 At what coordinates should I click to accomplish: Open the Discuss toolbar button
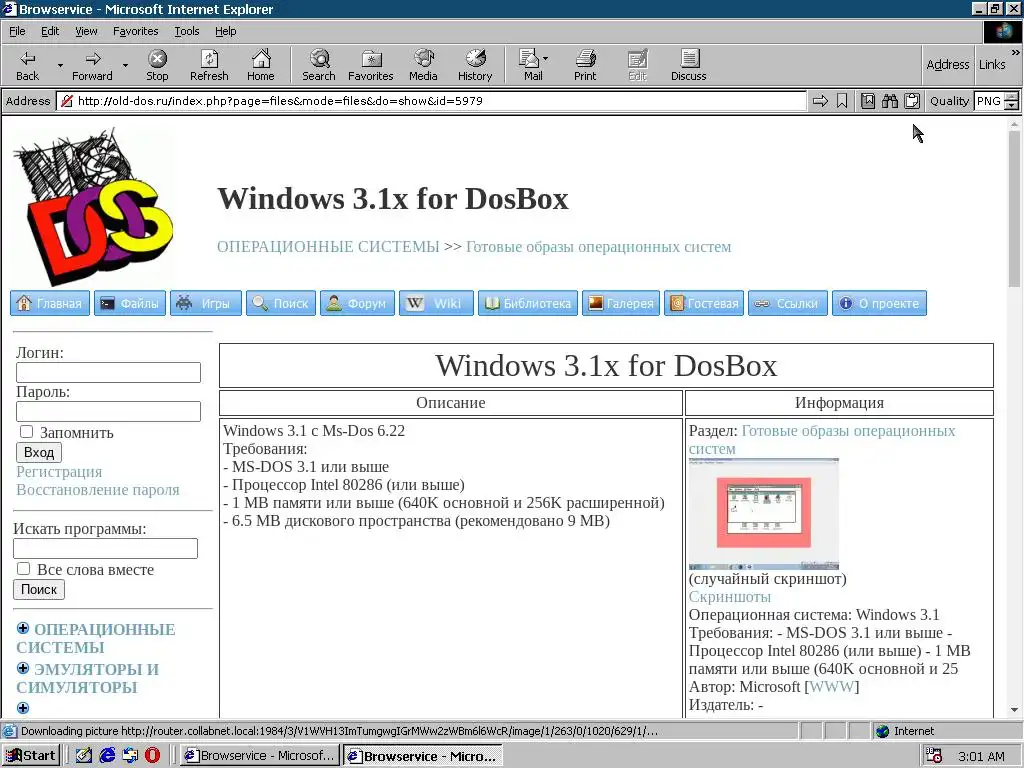pyautogui.click(x=688, y=65)
